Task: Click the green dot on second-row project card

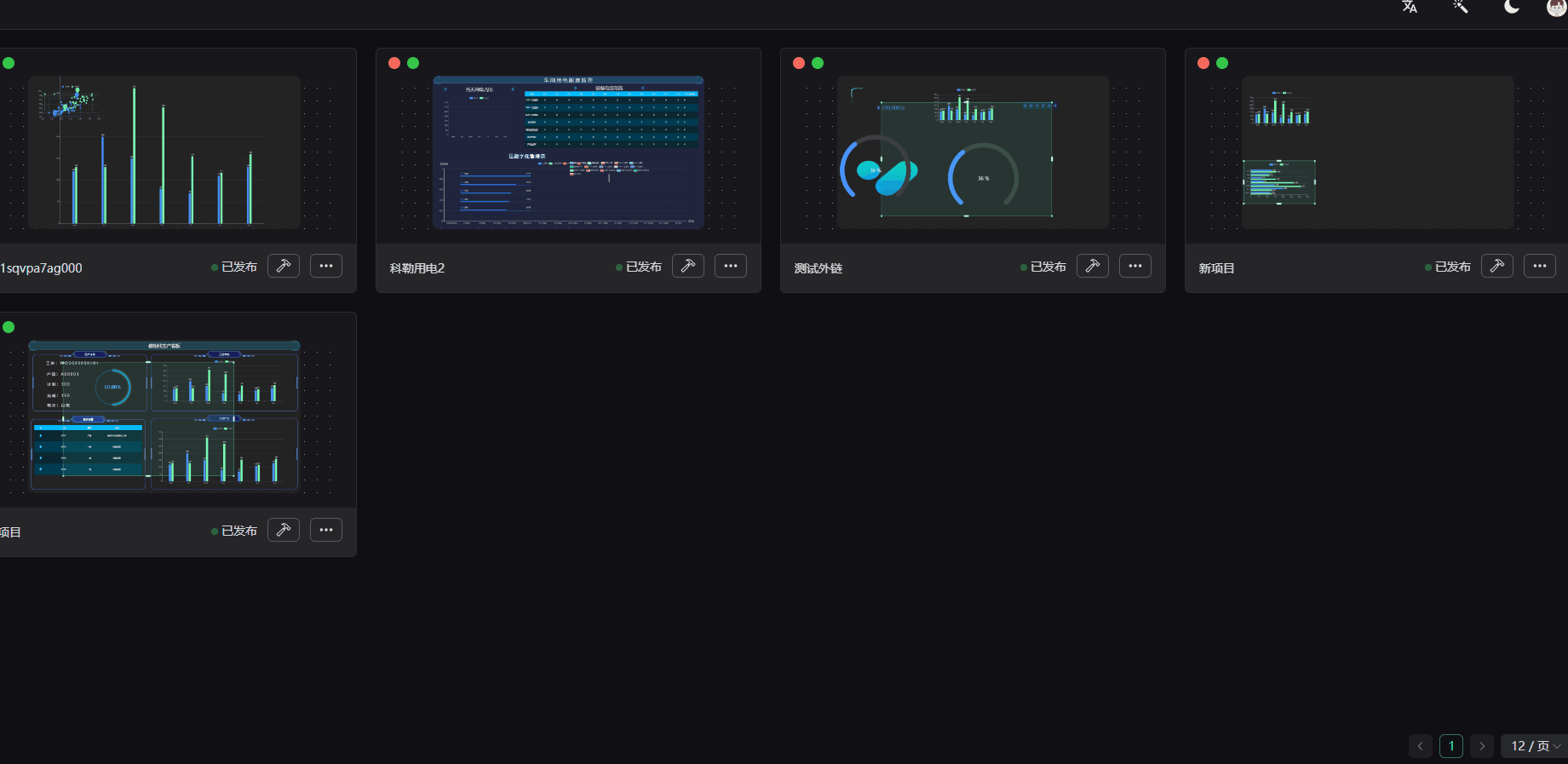Action: (x=9, y=327)
